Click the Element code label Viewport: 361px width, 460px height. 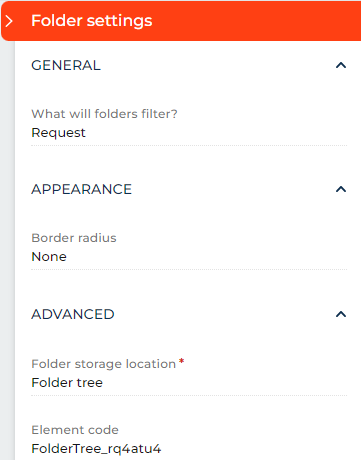pyautogui.click(x=75, y=430)
